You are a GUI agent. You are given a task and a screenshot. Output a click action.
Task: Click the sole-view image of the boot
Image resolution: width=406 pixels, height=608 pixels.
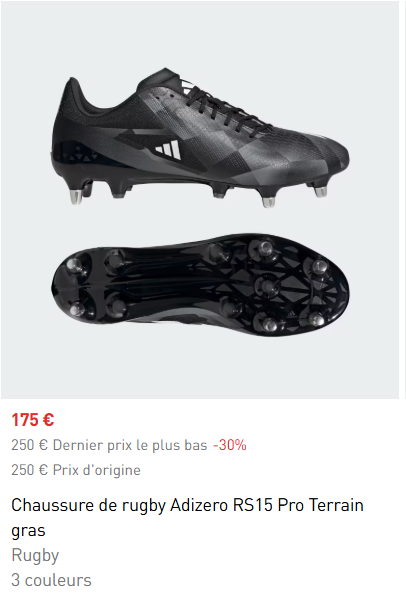click(x=200, y=285)
